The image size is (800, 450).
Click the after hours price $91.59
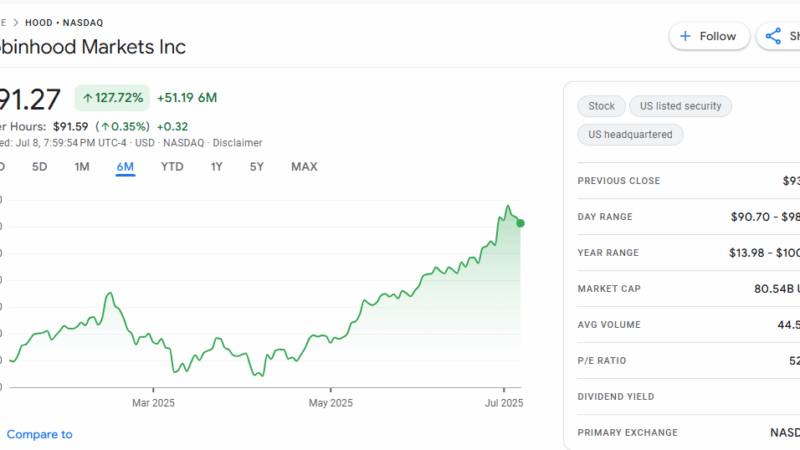click(x=70, y=127)
